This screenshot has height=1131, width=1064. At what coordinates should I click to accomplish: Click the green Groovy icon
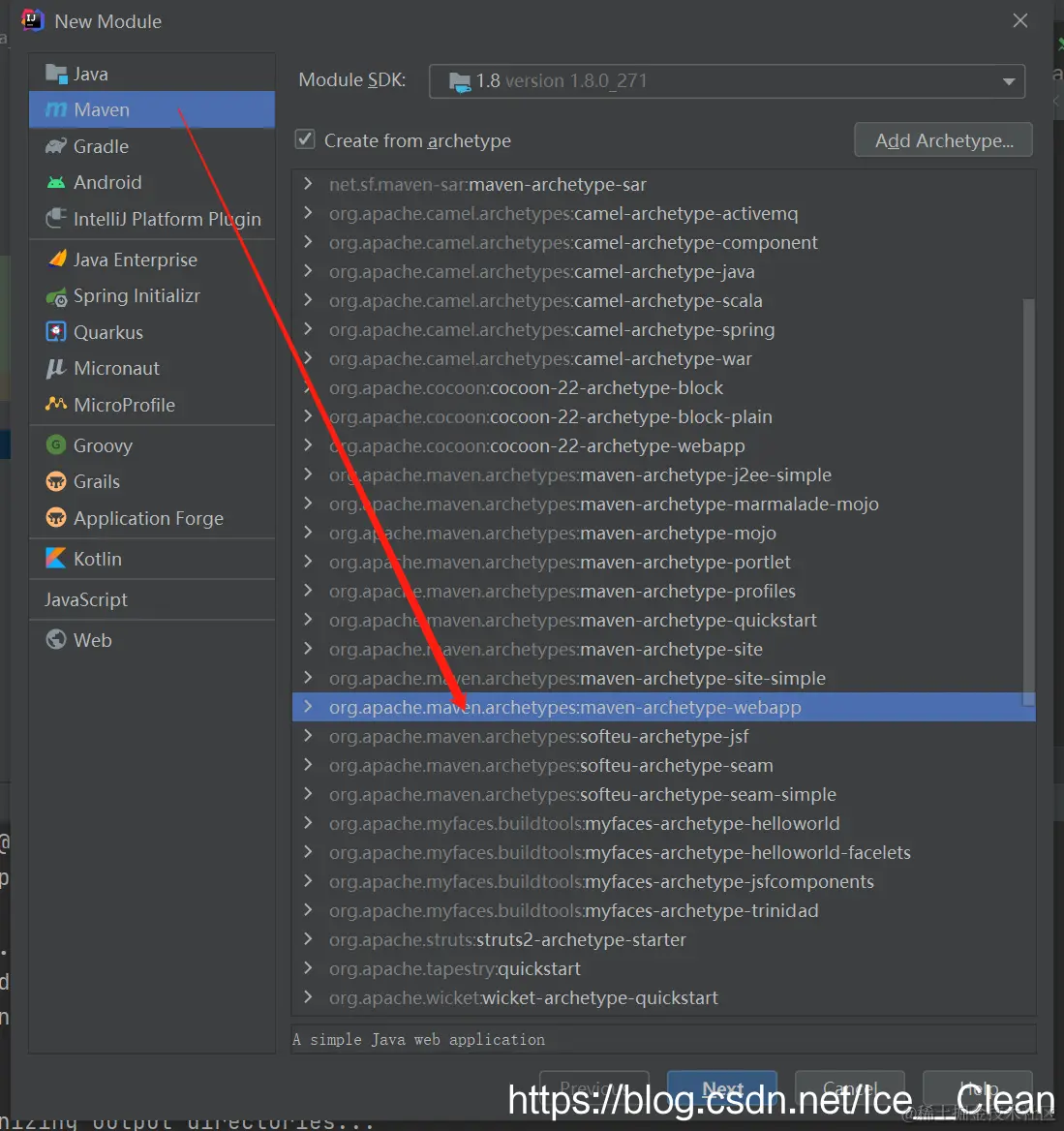[x=55, y=445]
